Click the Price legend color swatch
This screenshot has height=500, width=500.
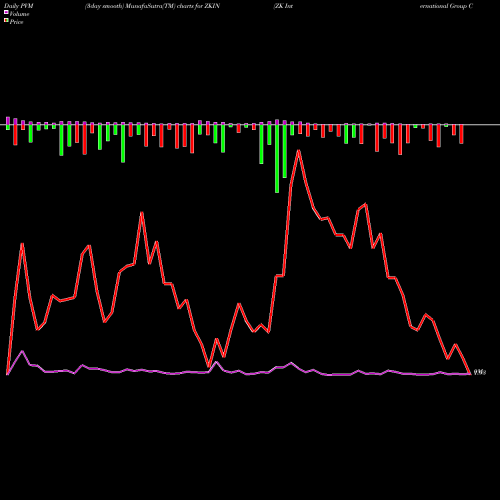click(x=6, y=21)
